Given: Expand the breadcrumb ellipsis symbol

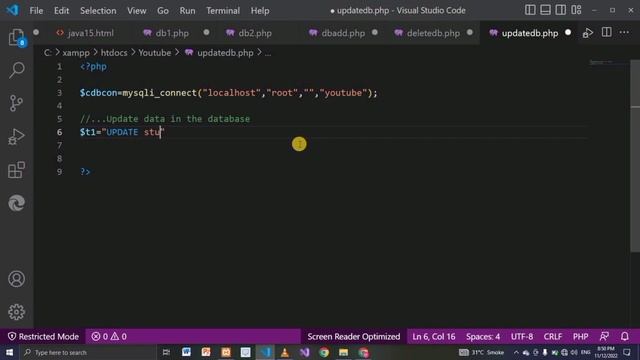Looking at the screenshot, I should (268, 53).
